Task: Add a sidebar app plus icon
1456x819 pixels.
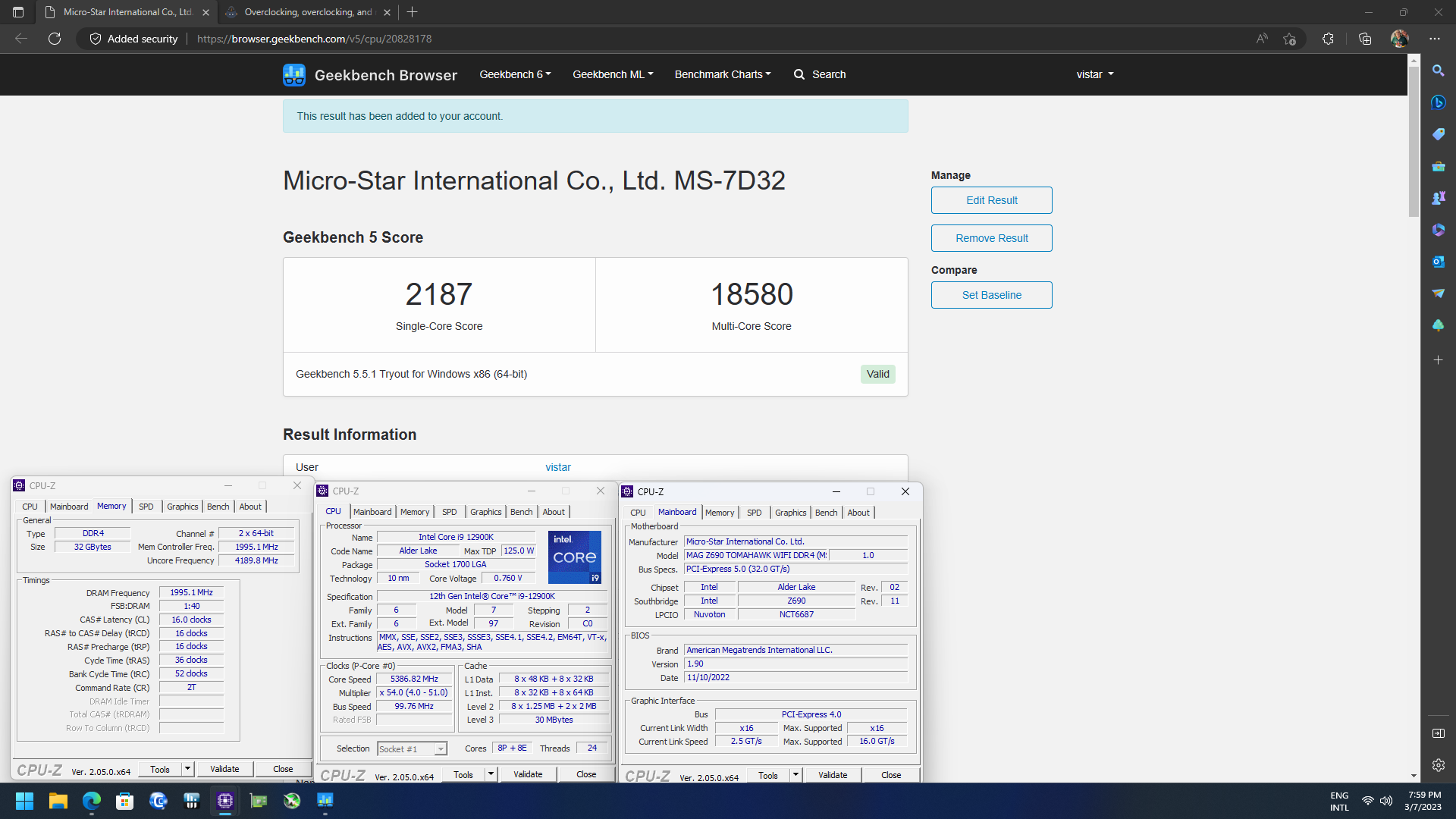Action: [1439, 360]
